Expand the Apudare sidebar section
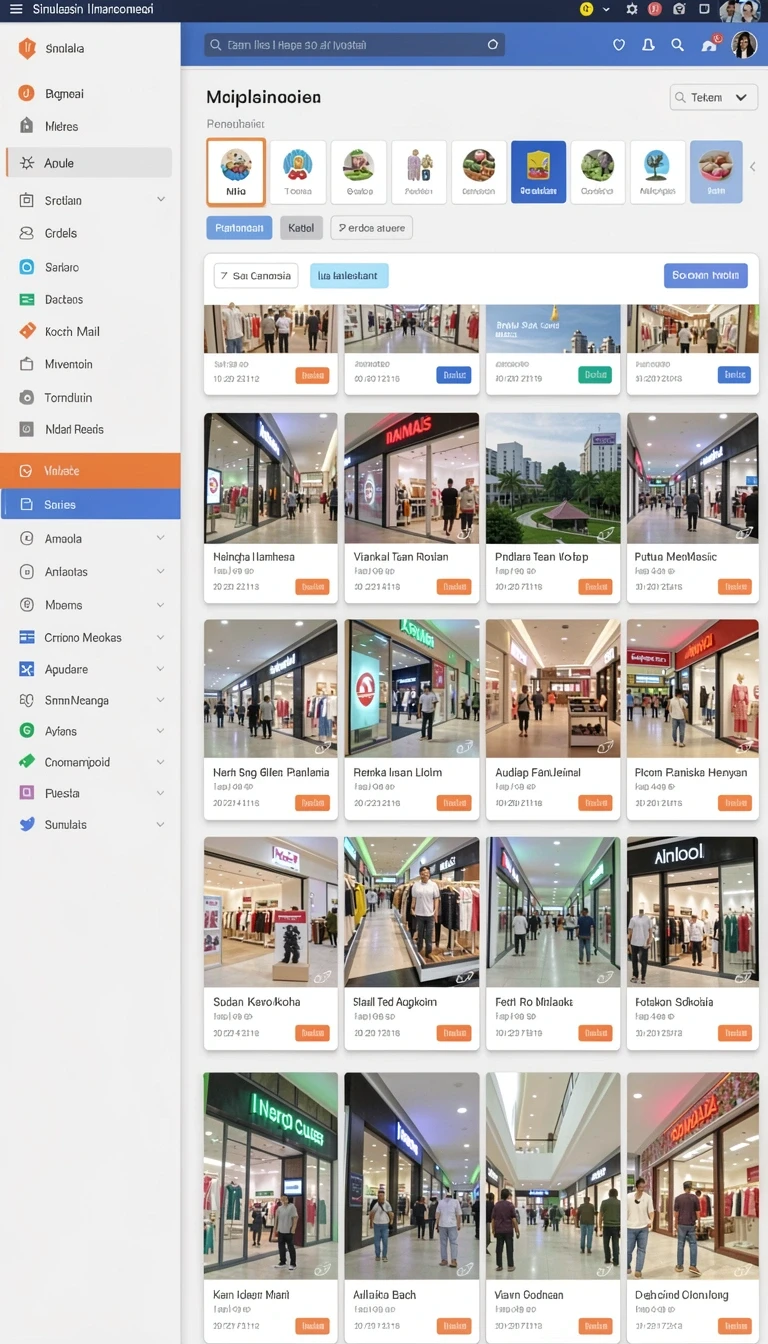The width and height of the screenshot is (768, 1344). pyautogui.click(x=161, y=669)
